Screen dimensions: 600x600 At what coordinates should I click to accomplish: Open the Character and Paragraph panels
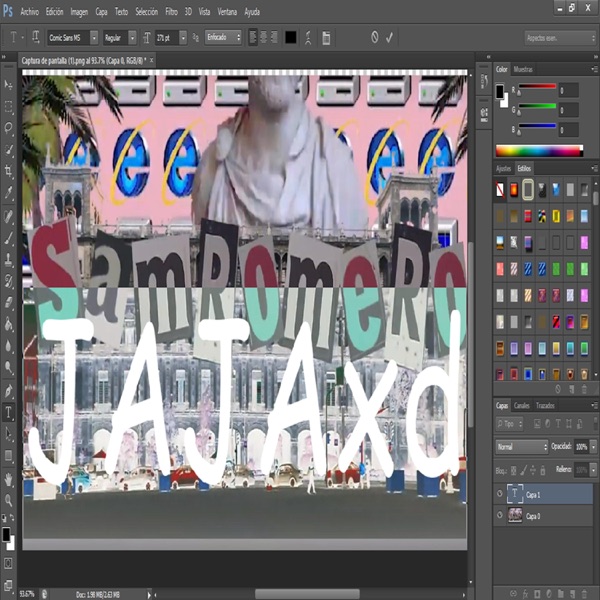pos(326,38)
